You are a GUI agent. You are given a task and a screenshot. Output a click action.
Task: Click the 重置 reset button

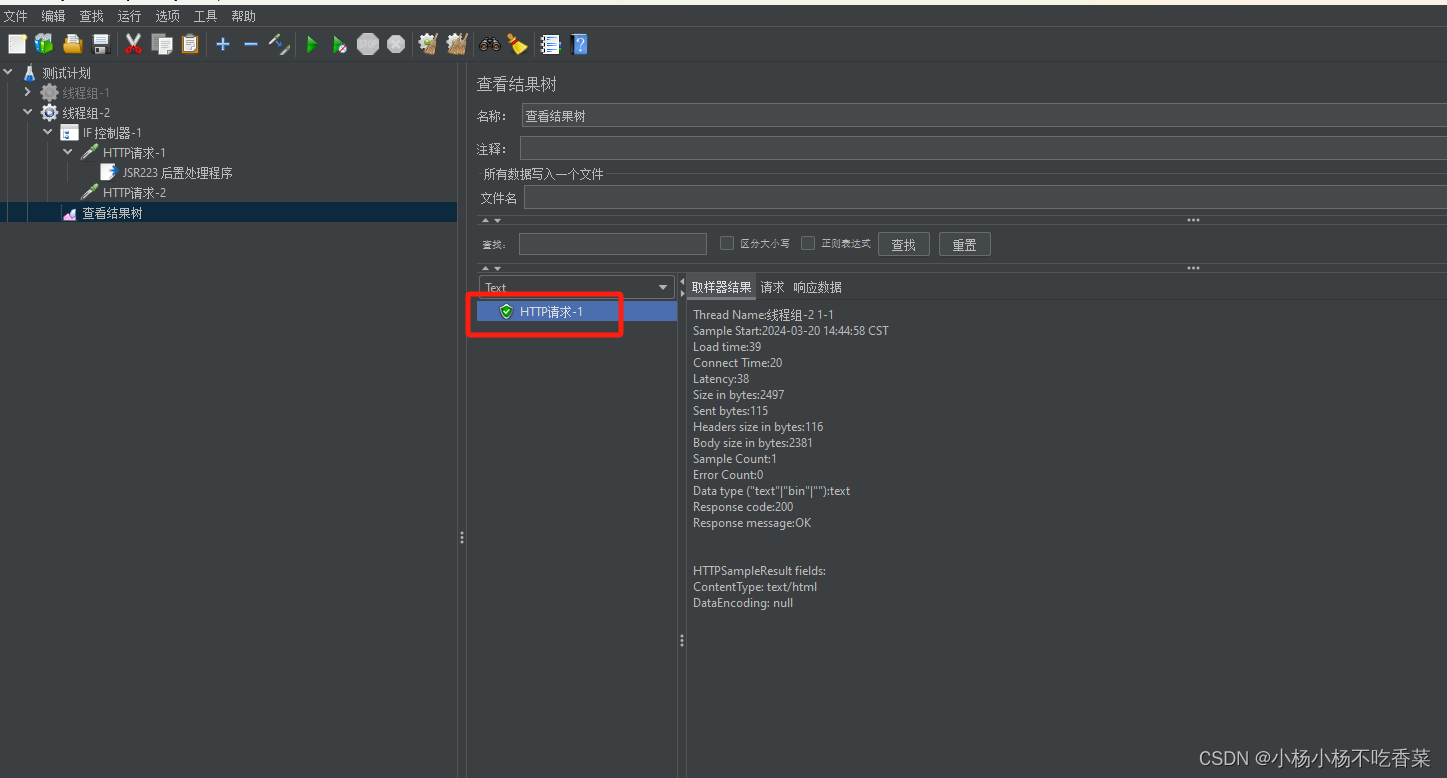coord(964,244)
